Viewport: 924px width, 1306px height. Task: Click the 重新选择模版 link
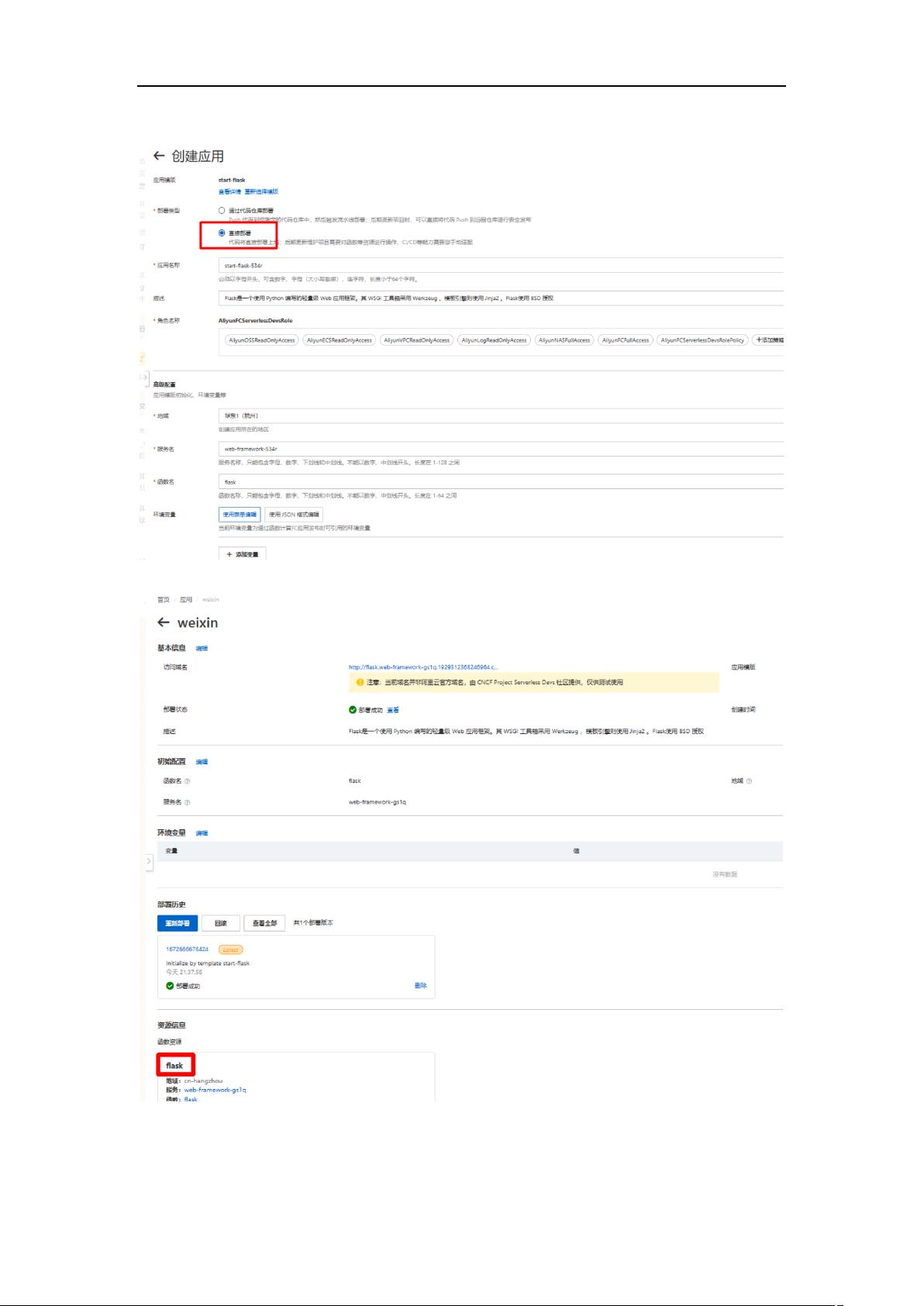click(x=261, y=191)
